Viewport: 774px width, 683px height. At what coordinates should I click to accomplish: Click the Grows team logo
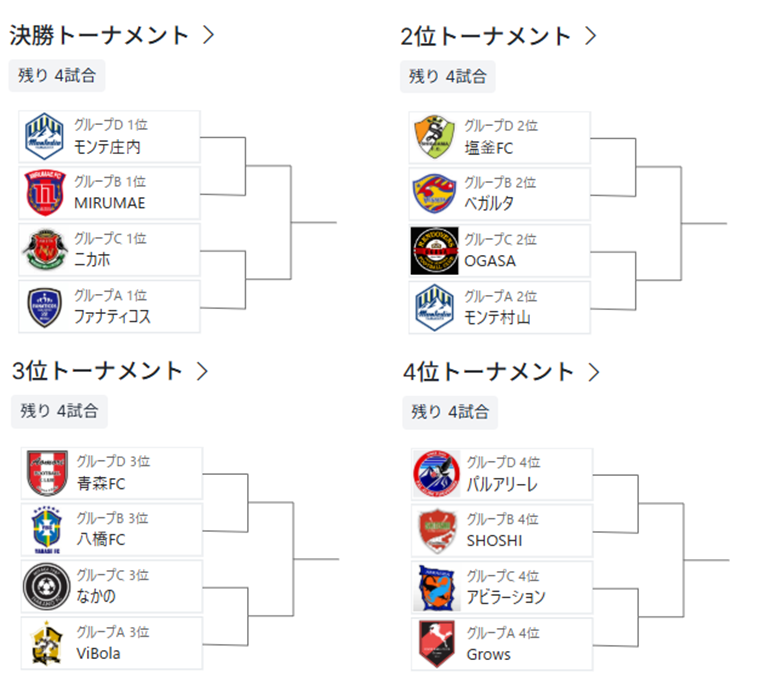(437, 644)
